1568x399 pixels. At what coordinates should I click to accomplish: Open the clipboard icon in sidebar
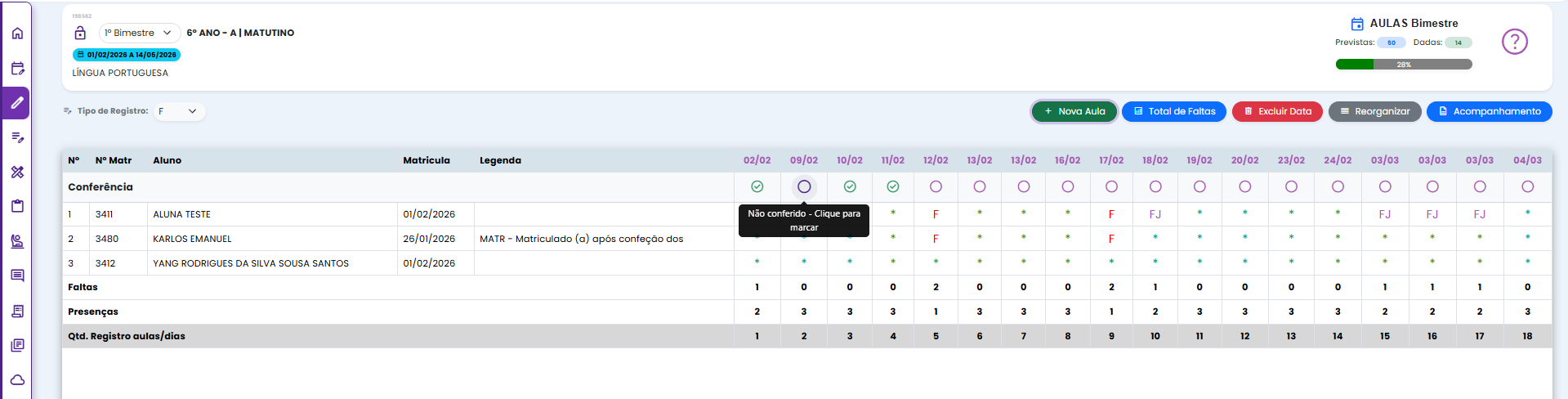(x=17, y=206)
